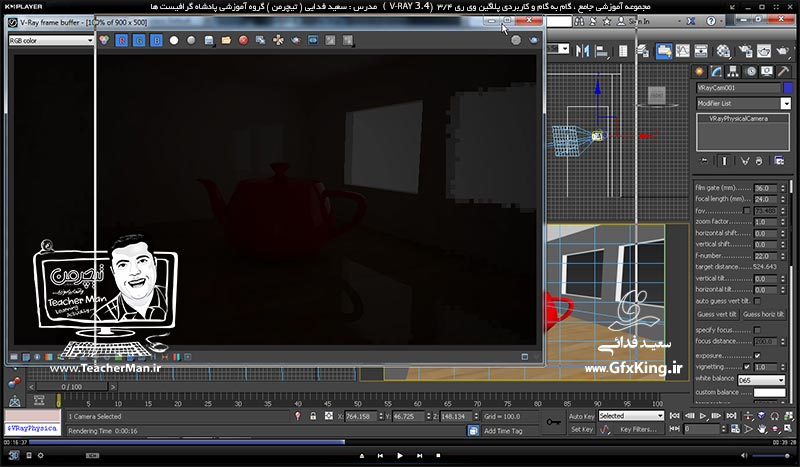Screen dimensions: 800x467
Task: Switch to the Modify panel tab
Action: (716, 71)
